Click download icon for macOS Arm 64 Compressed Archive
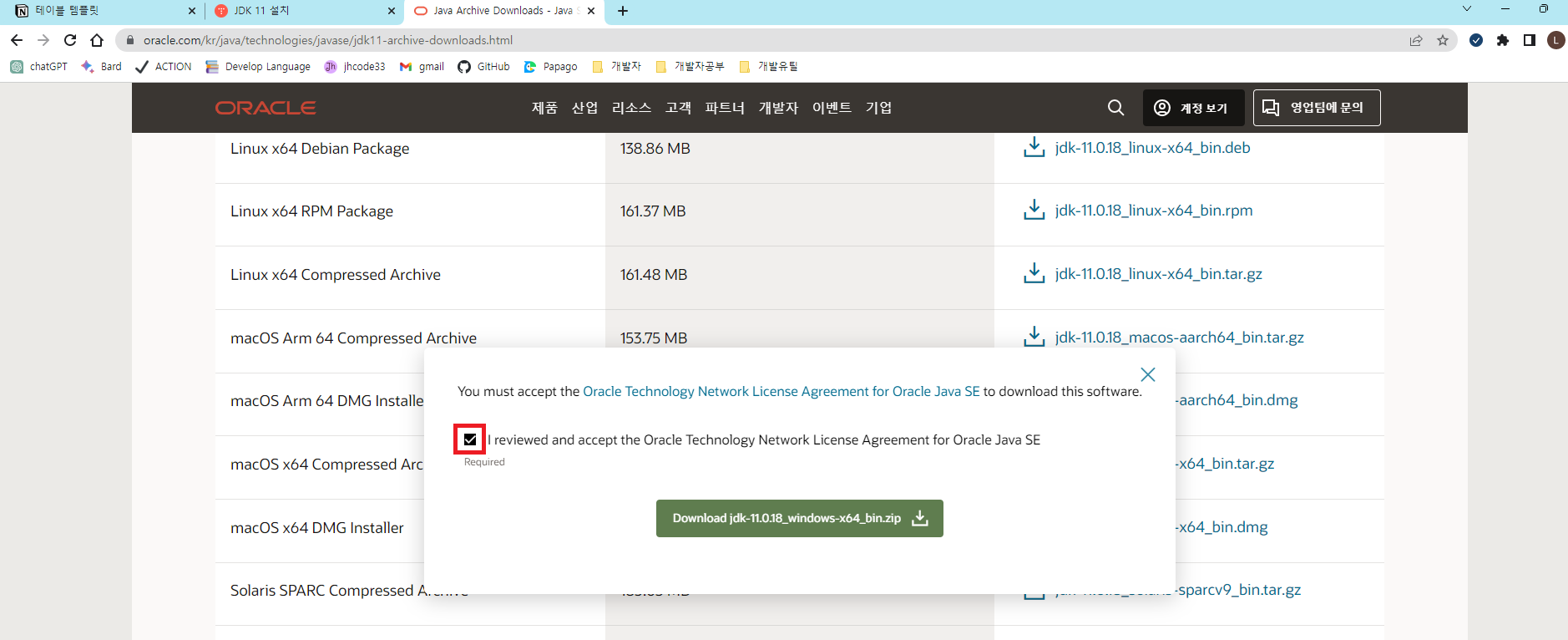 tap(1034, 337)
